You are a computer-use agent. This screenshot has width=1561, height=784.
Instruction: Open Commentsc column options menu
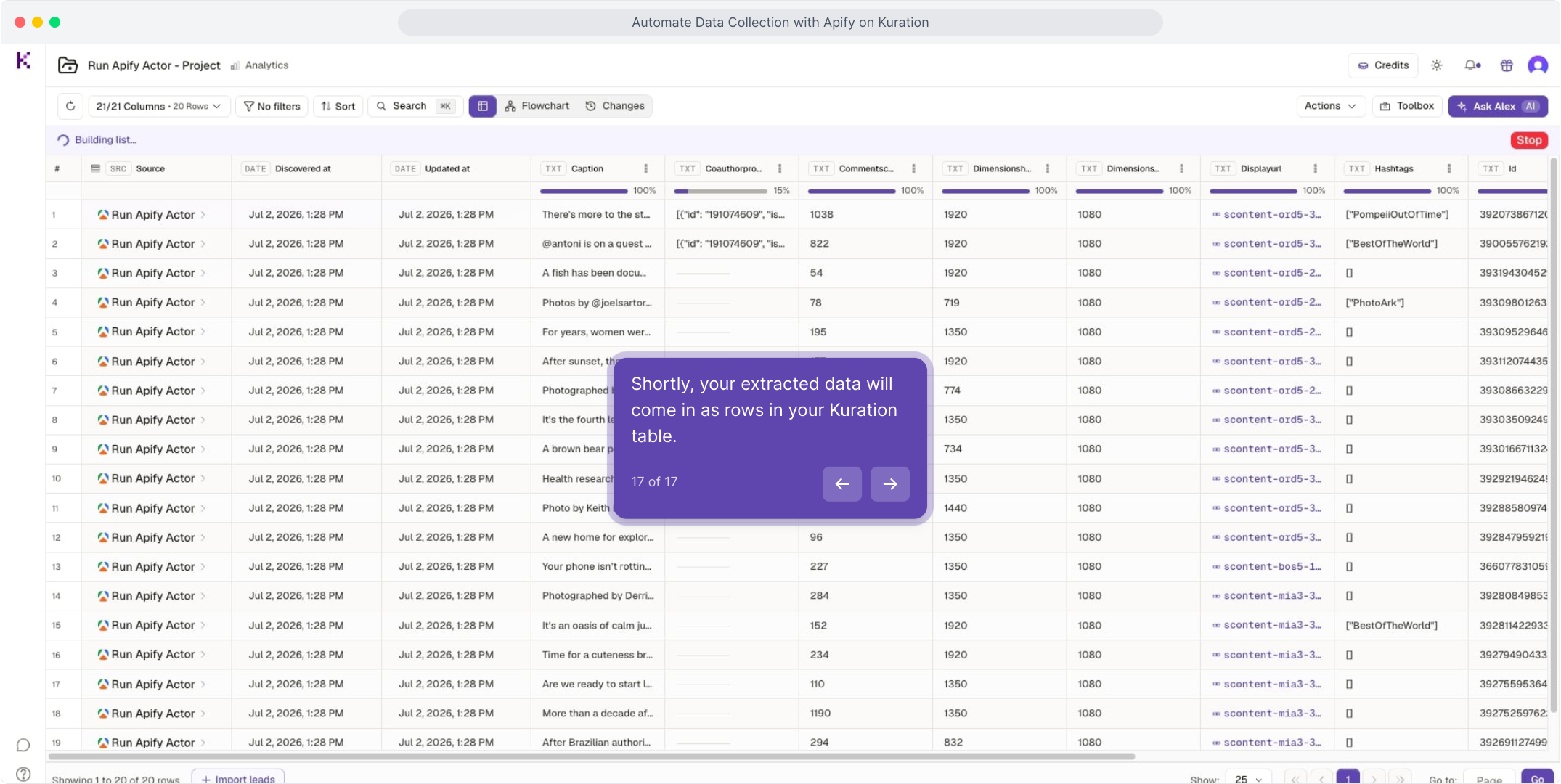tap(913, 168)
